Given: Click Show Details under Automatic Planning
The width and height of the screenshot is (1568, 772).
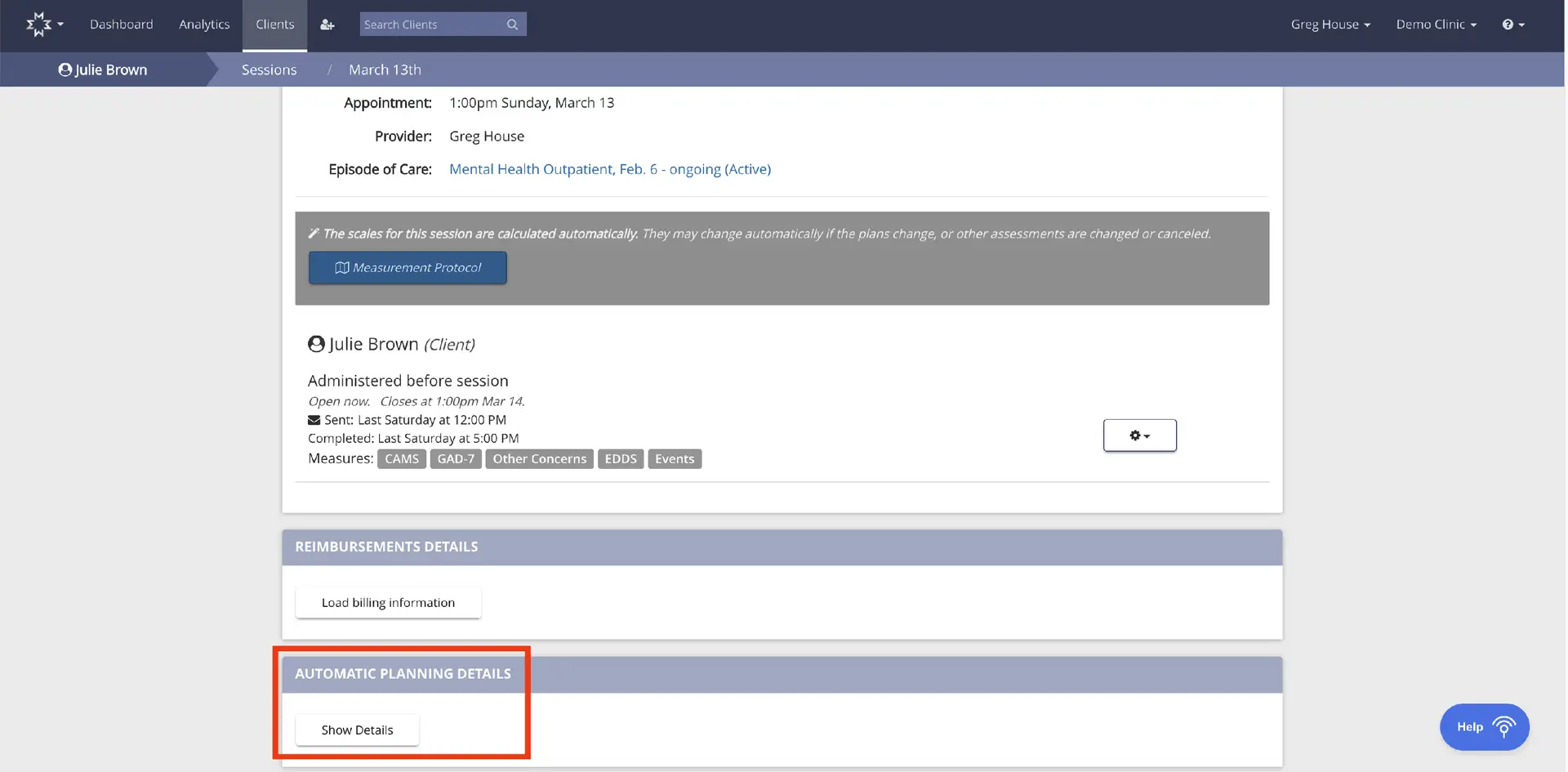Looking at the screenshot, I should 357,730.
